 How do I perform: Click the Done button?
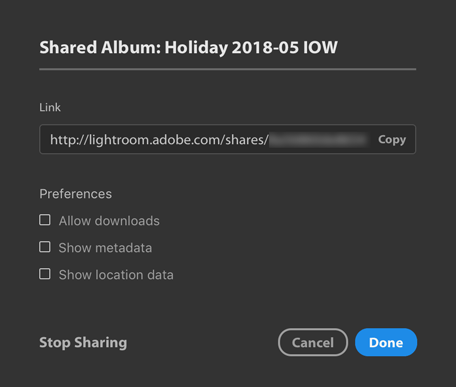(x=386, y=342)
